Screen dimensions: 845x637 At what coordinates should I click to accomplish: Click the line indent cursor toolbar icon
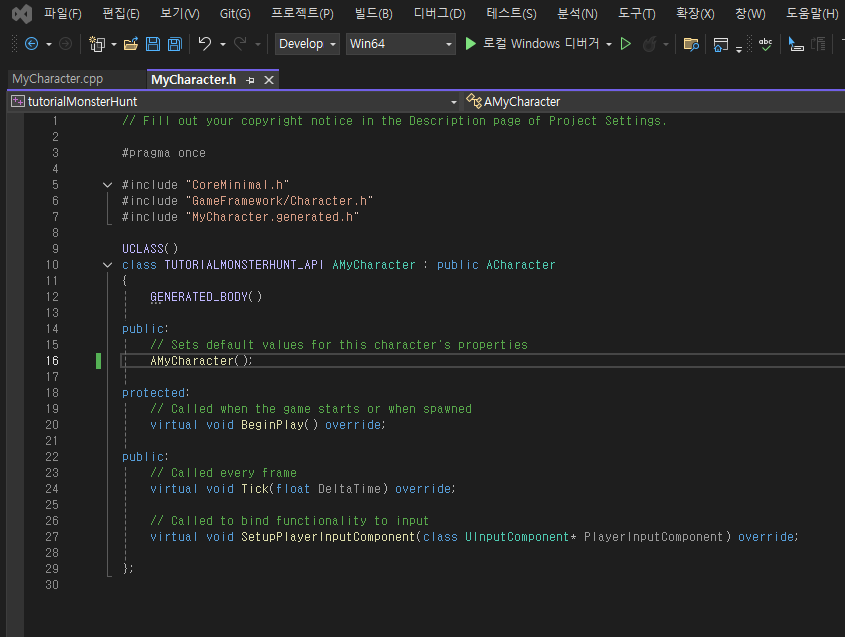coord(796,44)
